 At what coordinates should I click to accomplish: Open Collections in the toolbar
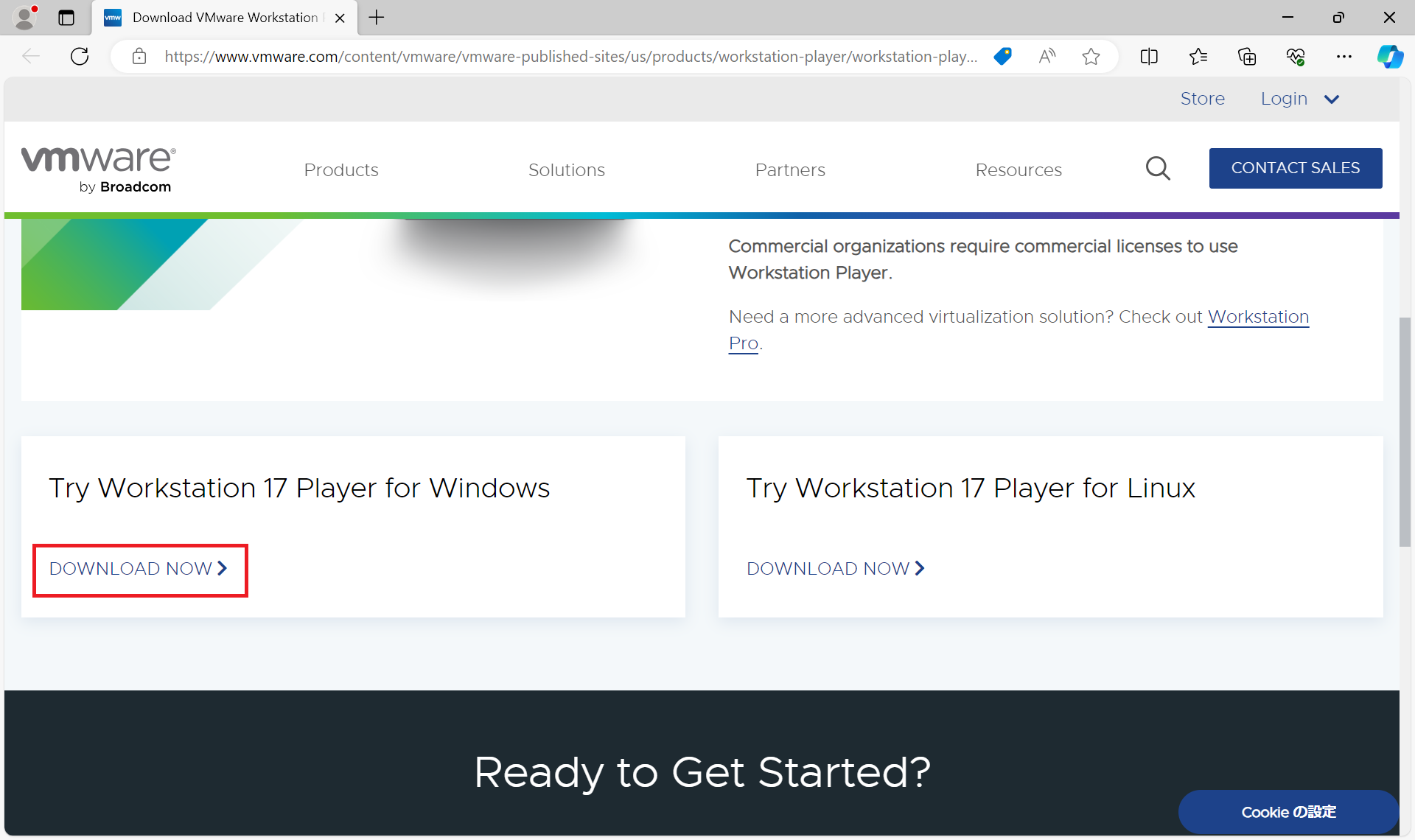click(x=1248, y=56)
